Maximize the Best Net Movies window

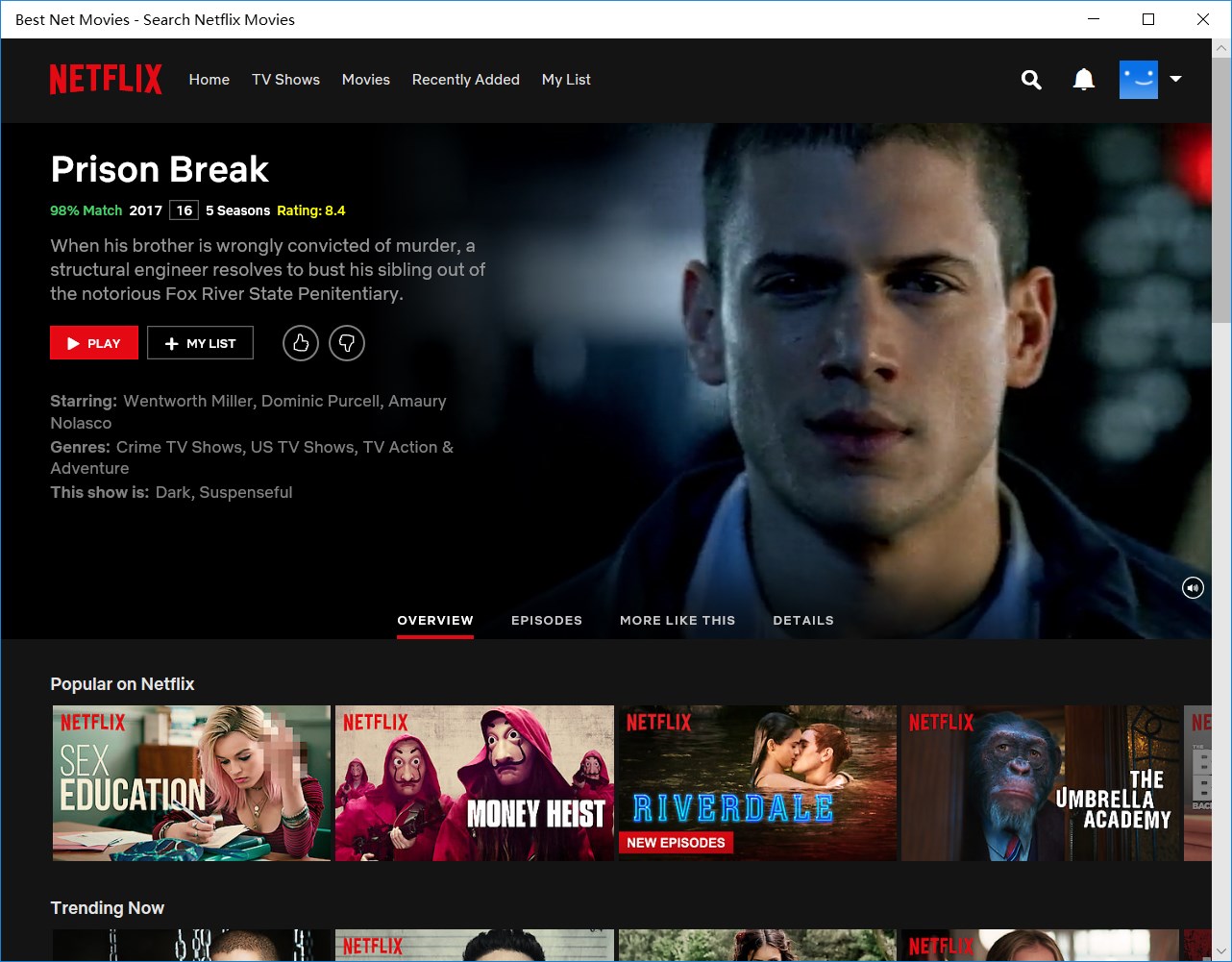pos(1148,19)
